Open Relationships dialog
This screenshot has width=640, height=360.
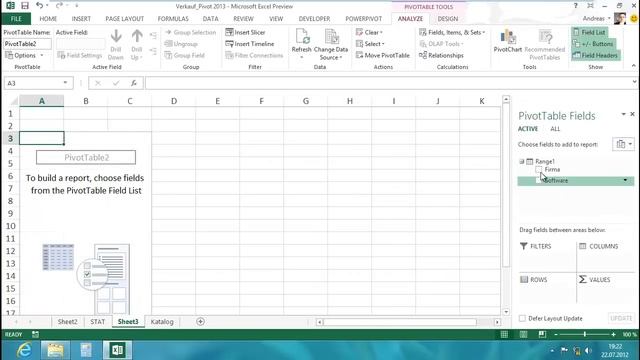[441, 55]
